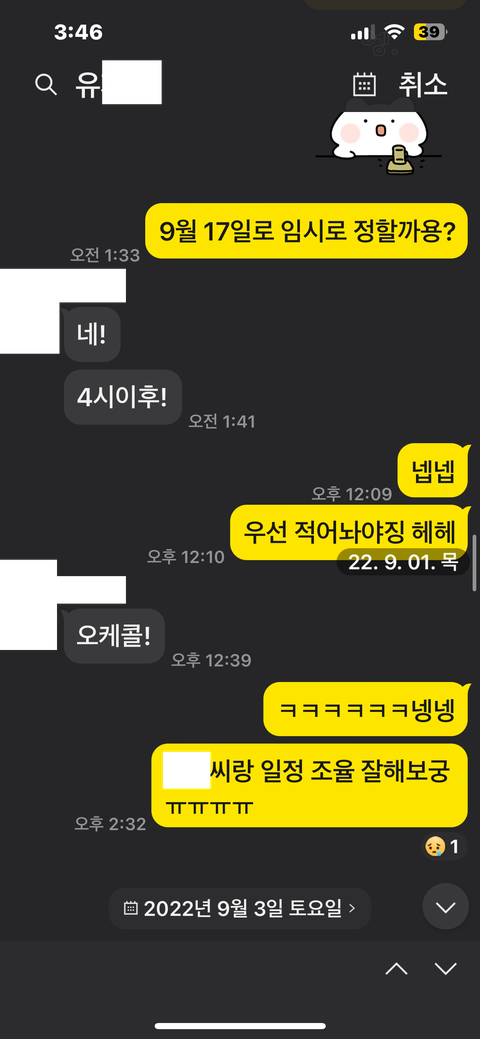Tap the crying emoji reaction count
The height and width of the screenshot is (1039, 480).
[443, 846]
